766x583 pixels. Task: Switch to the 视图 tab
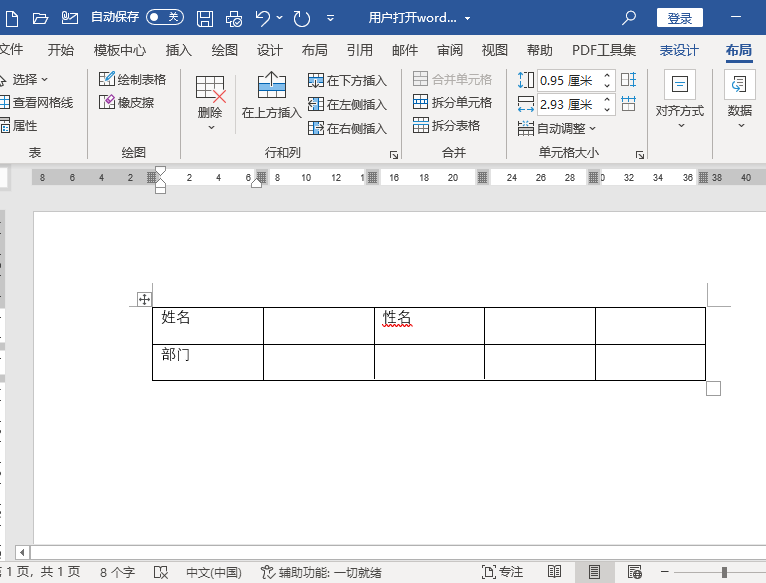coord(494,50)
